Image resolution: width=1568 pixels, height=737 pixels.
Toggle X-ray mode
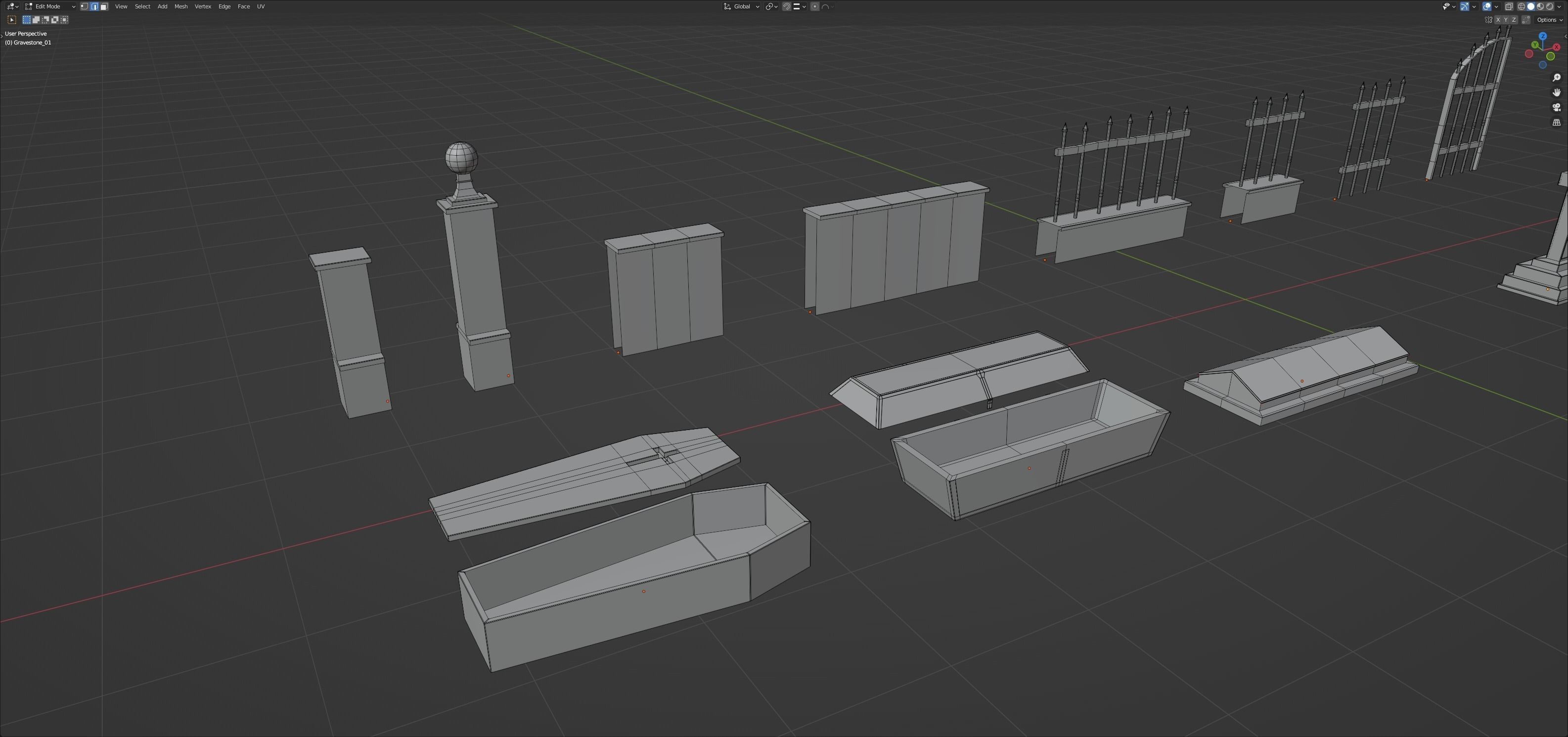coord(1509,7)
